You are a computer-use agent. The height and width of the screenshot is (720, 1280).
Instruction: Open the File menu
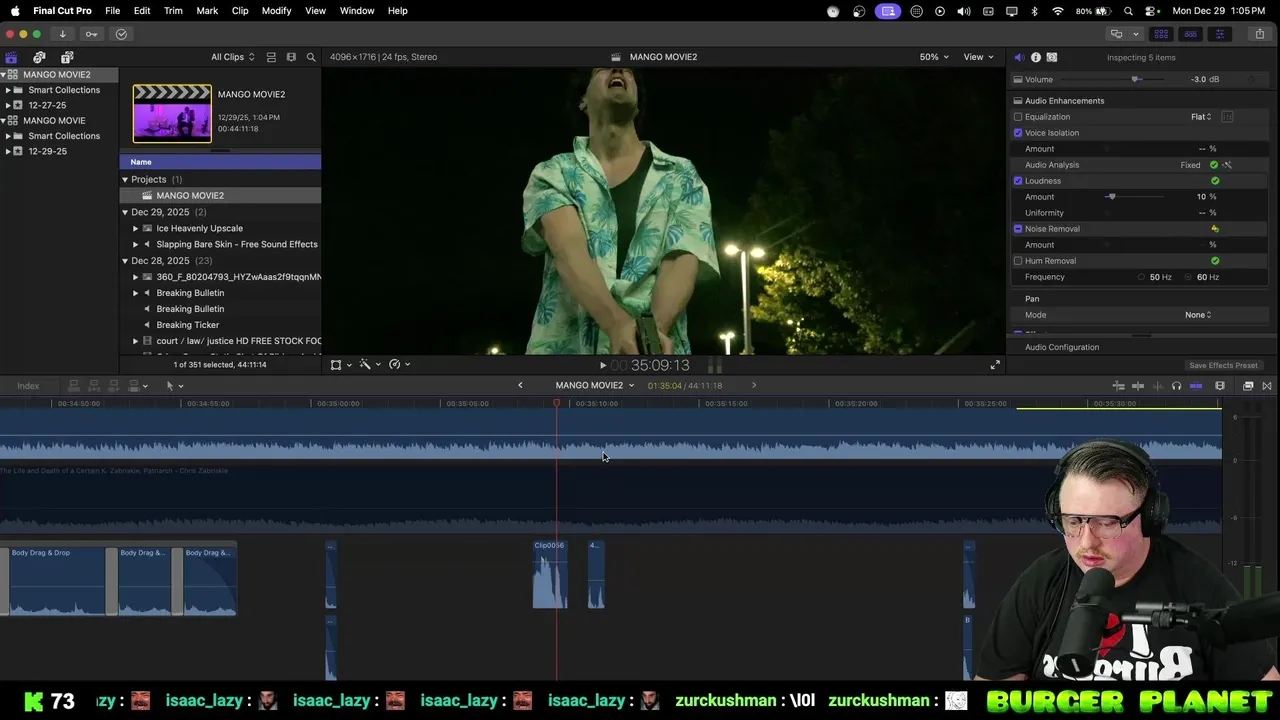[113, 11]
